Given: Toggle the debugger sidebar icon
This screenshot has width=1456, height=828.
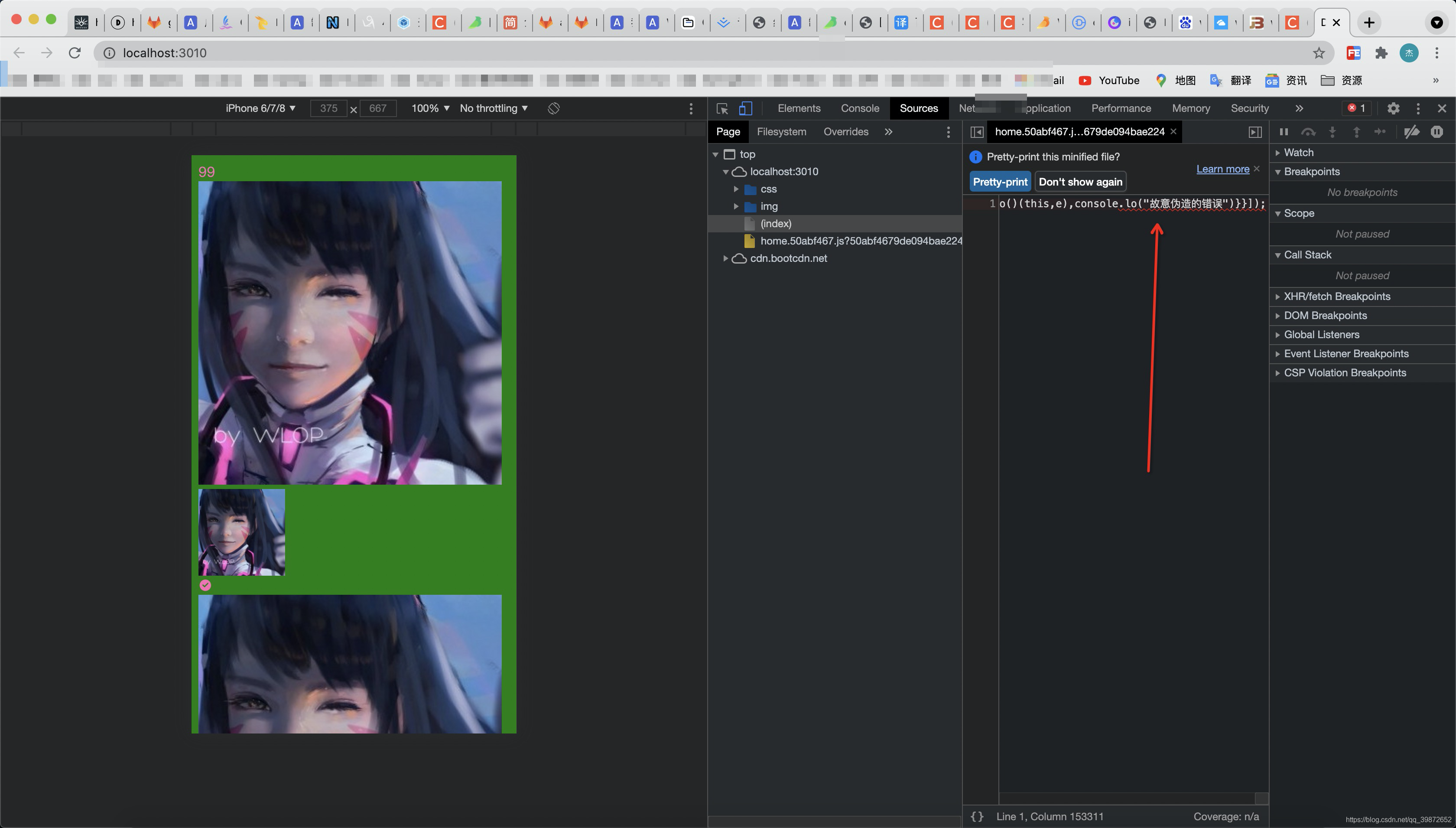Looking at the screenshot, I should [1255, 132].
